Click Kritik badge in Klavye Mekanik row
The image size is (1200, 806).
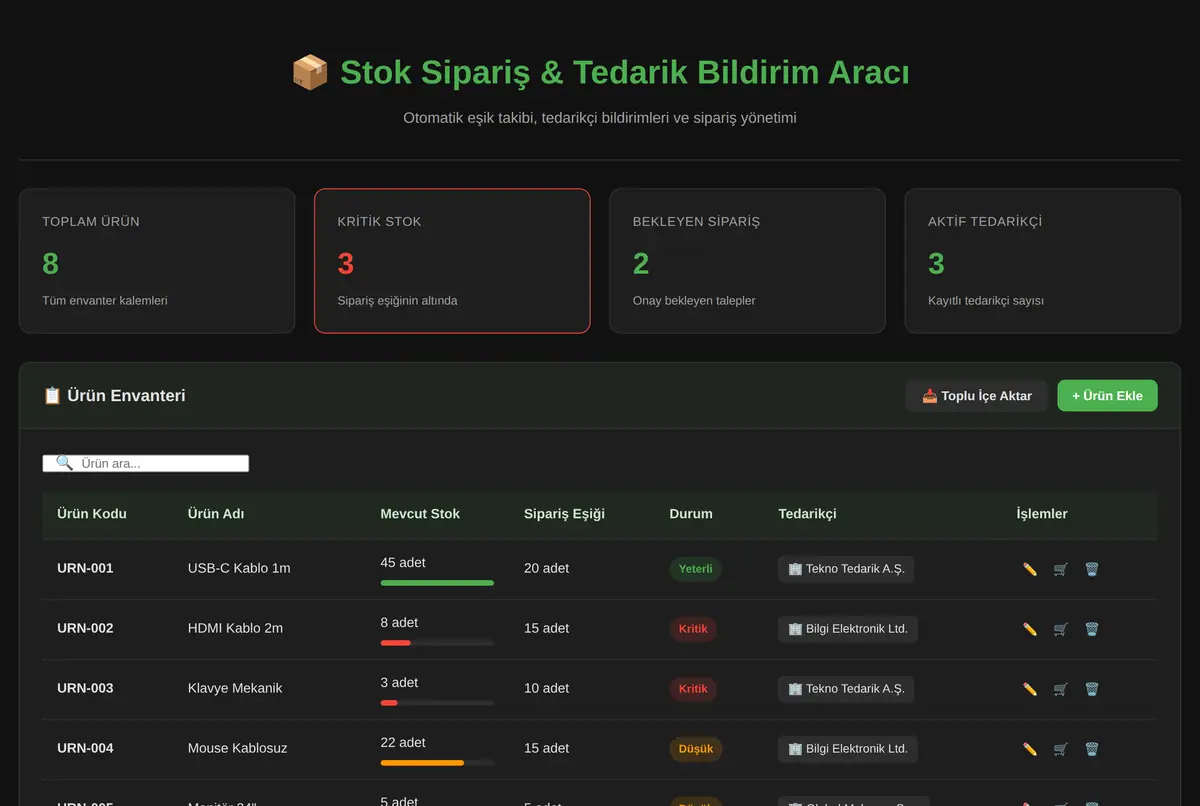[x=693, y=689]
